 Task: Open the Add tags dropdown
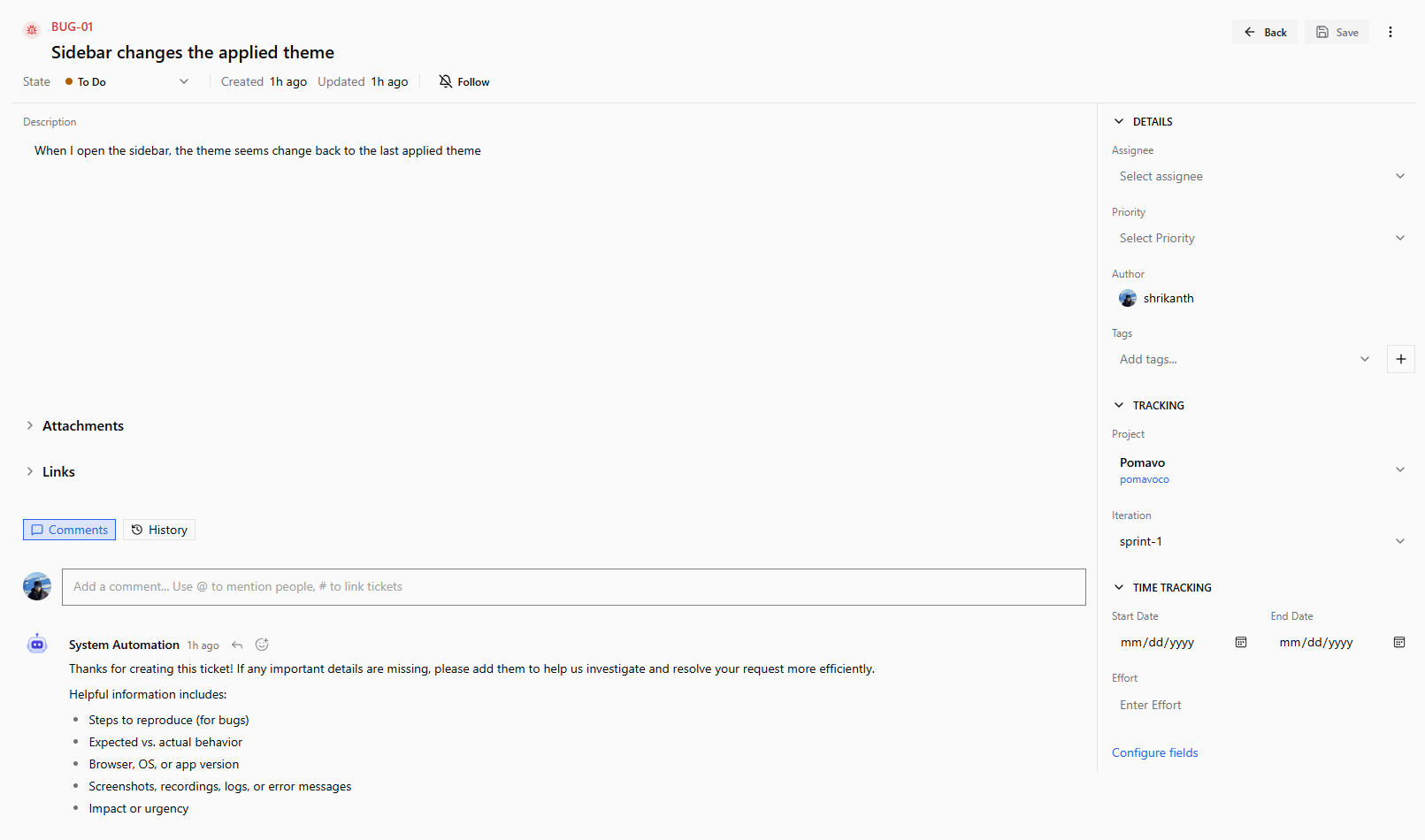pos(1245,359)
